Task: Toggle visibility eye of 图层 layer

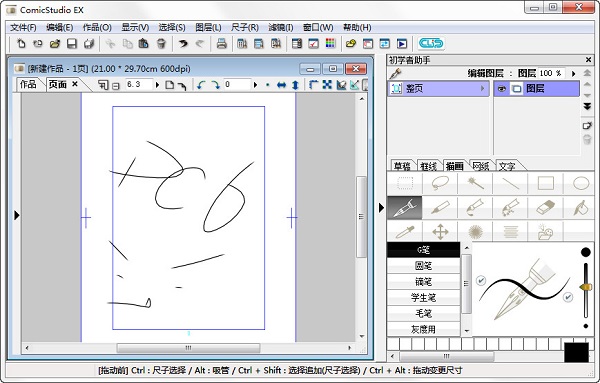Action: pyautogui.click(x=501, y=89)
